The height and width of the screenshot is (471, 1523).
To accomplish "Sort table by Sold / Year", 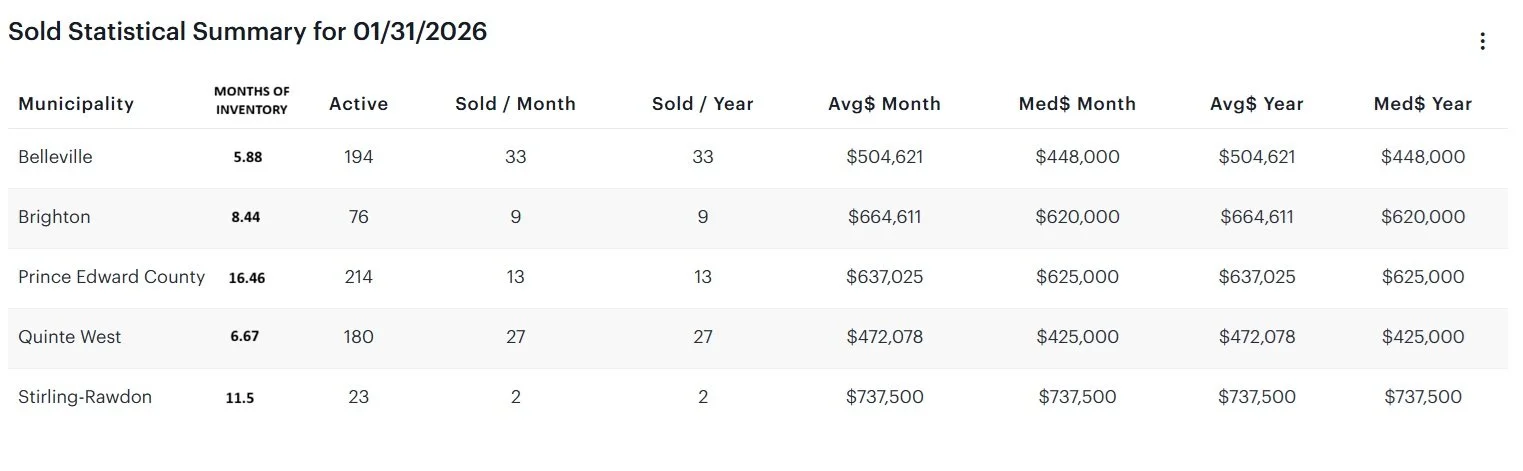I will coord(702,104).
